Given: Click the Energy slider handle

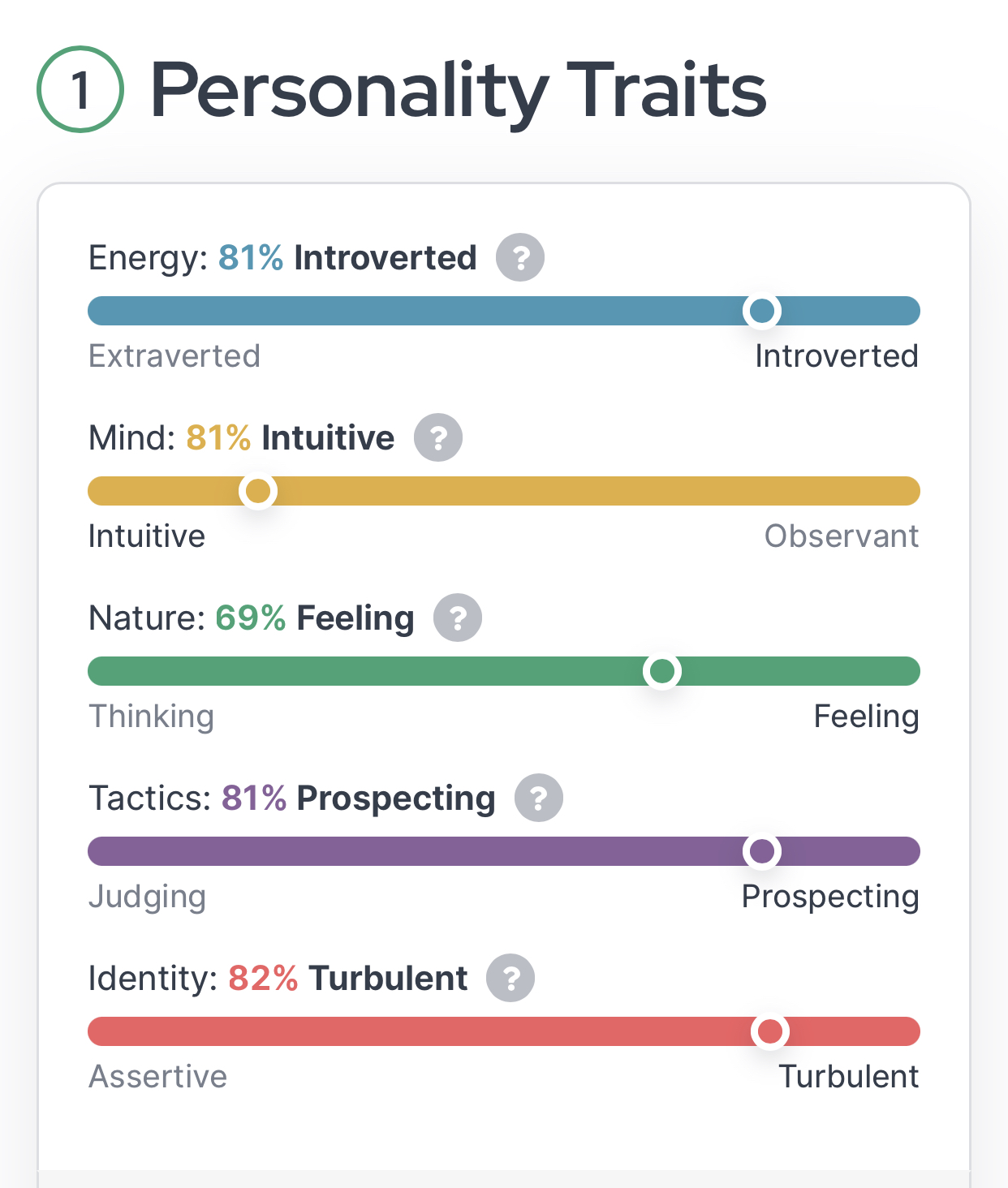Looking at the screenshot, I should [x=762, y=311].
